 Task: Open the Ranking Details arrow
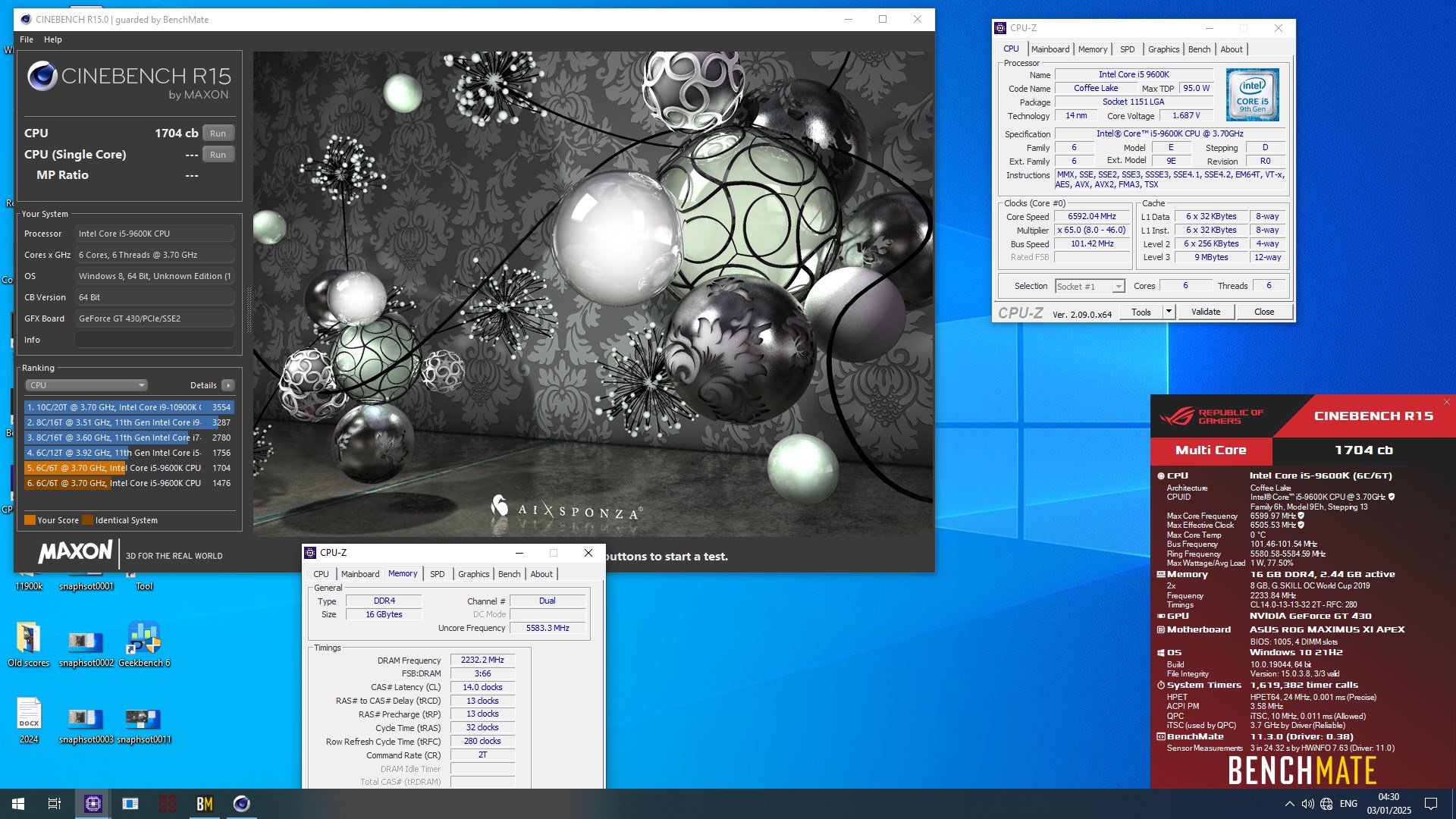(x=227, y=385)
